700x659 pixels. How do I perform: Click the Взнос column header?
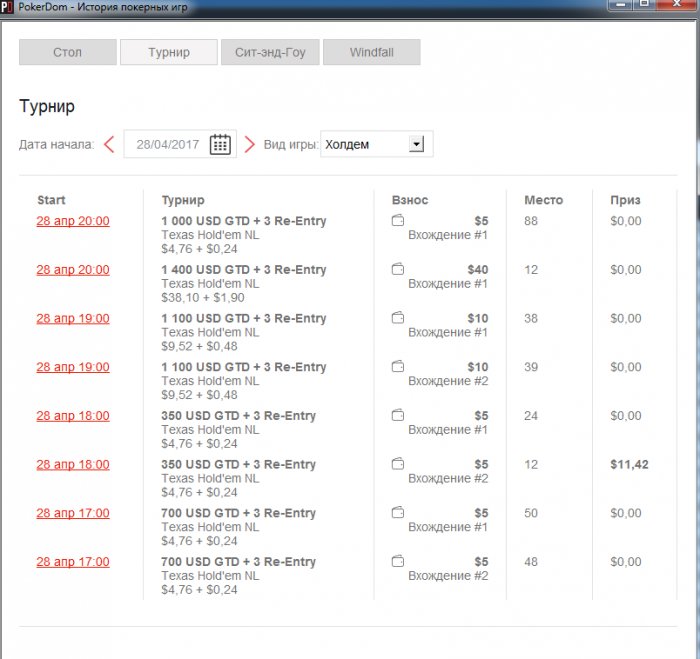[x=410, y=200]
